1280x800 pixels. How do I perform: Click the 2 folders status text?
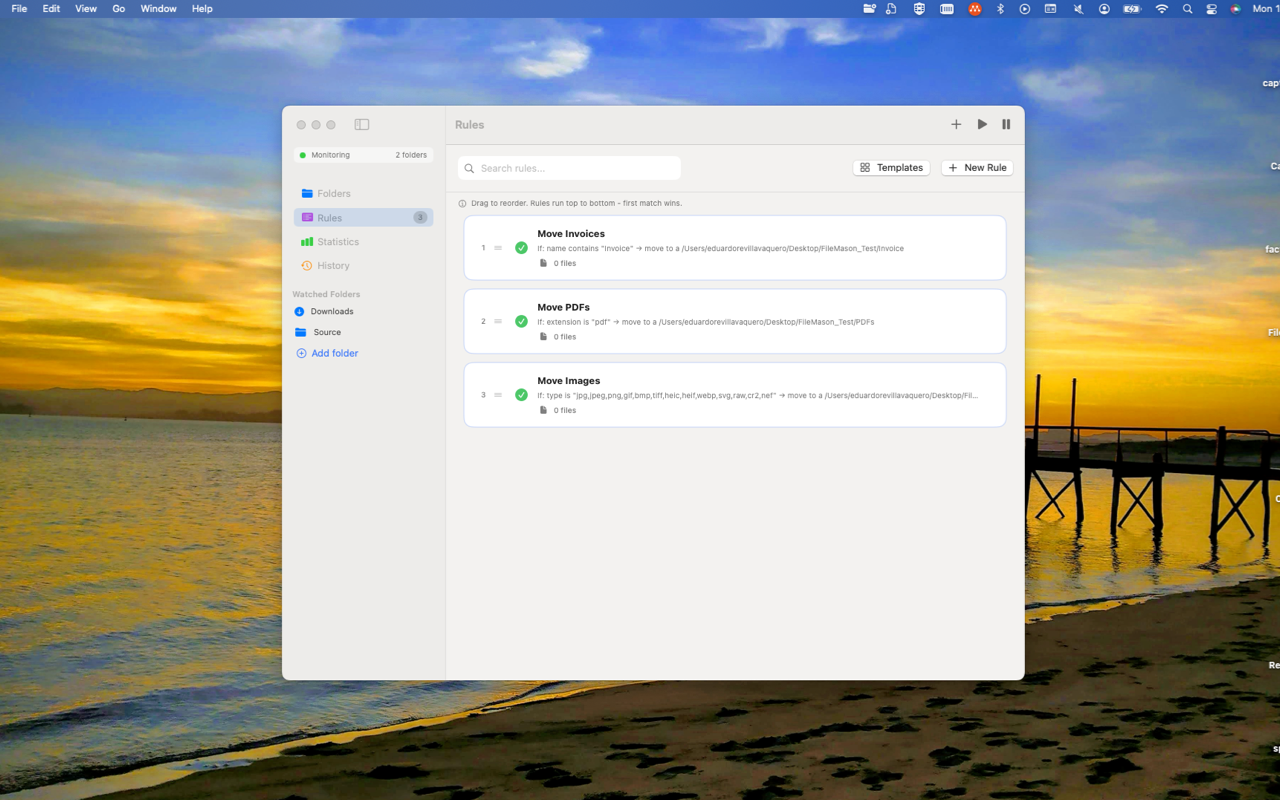click(x=411, y=155)
